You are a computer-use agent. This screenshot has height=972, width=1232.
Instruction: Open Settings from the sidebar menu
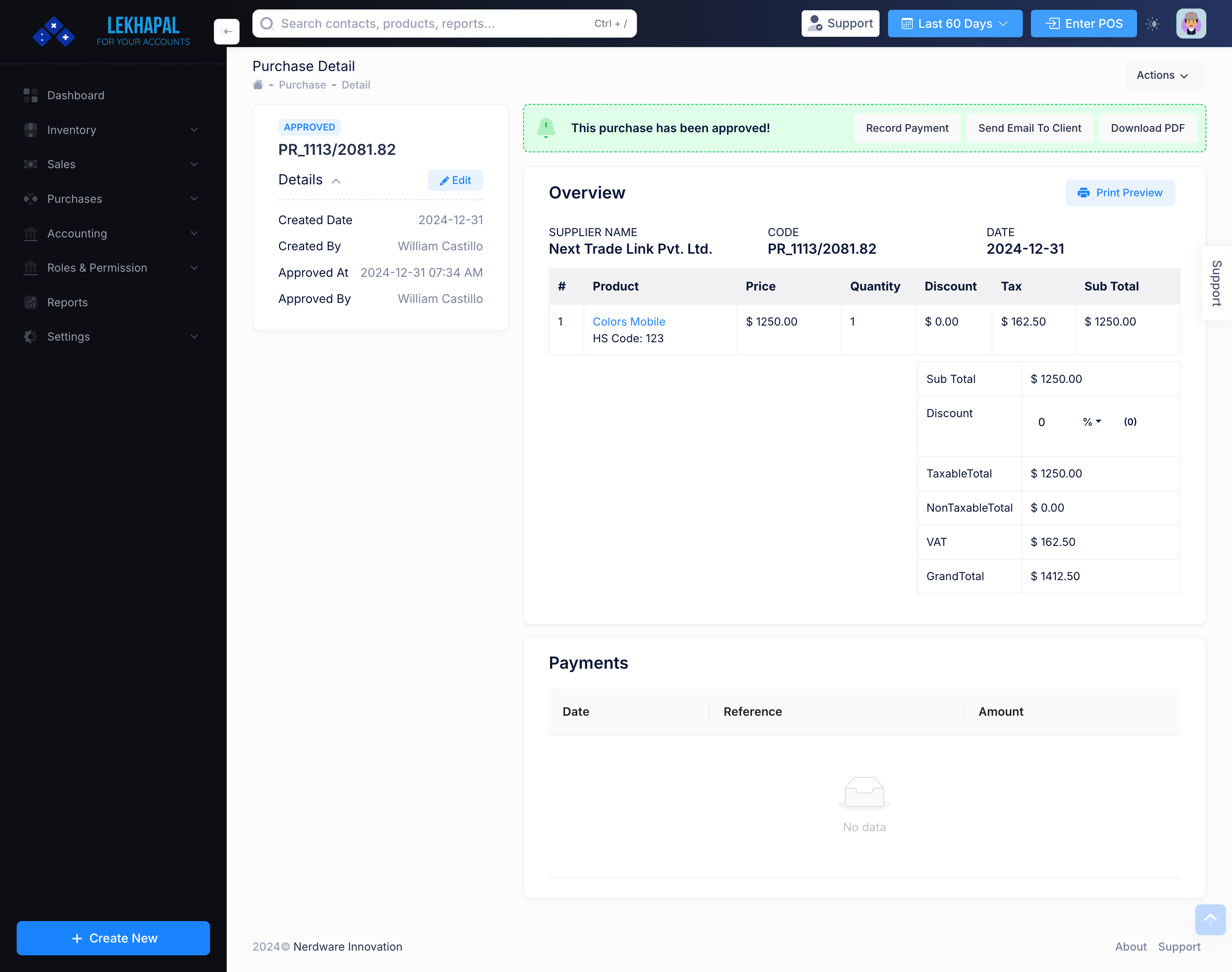pos(68,336)
